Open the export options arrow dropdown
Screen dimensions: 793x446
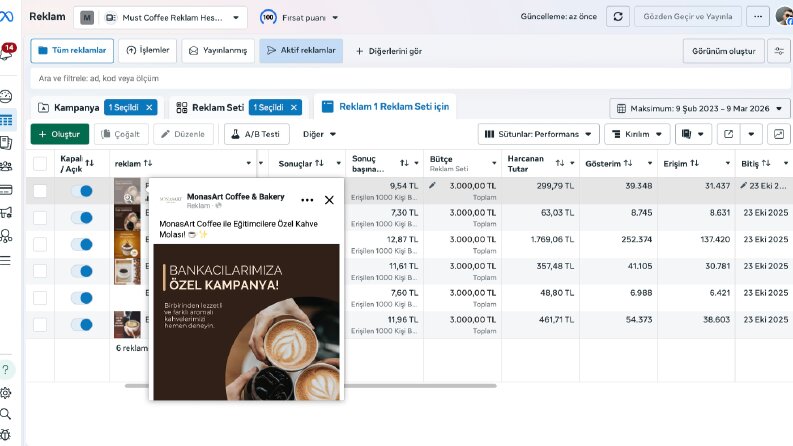(x=751, y=134)
